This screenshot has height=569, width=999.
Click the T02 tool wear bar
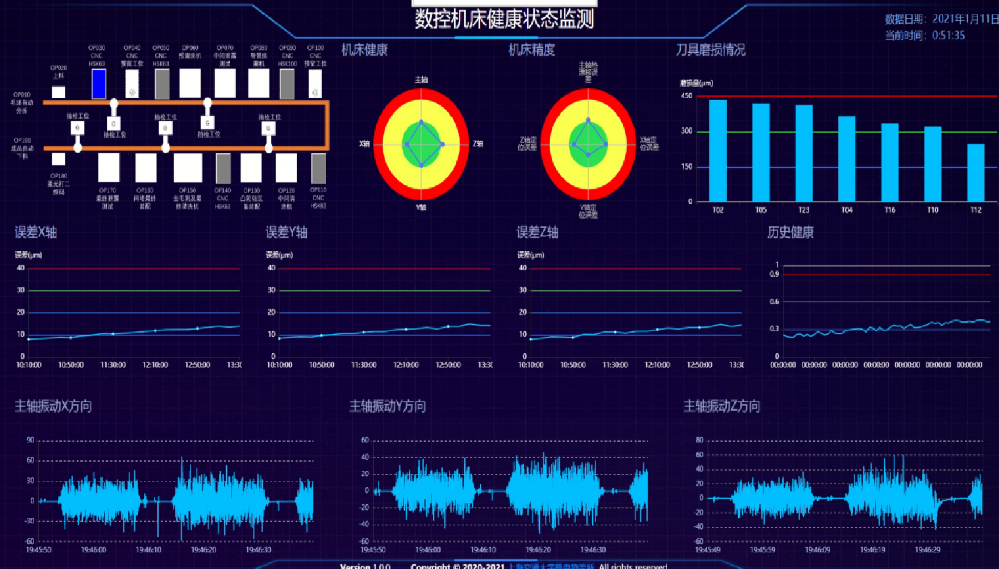[x=718, y=150]
